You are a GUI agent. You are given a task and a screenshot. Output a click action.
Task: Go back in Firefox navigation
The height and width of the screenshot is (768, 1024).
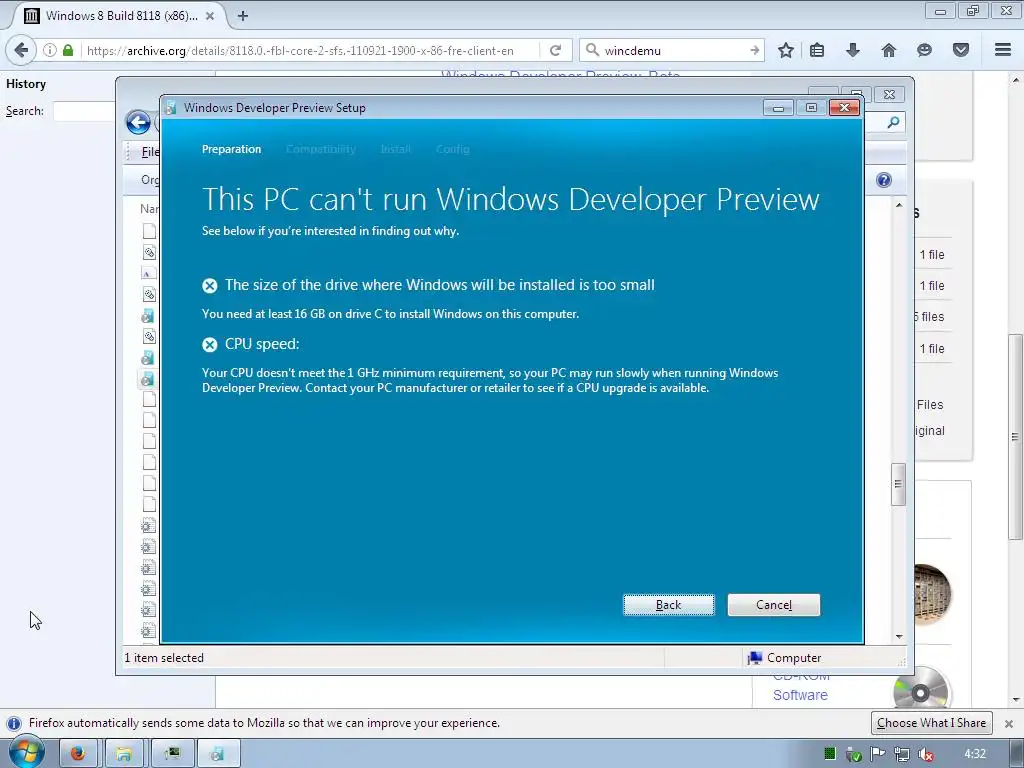(x=20, y=50)
